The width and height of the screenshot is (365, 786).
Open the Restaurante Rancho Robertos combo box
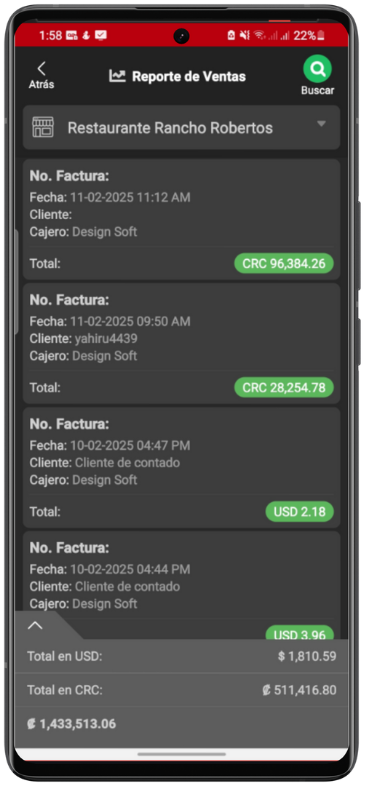(x=181, y=127)
